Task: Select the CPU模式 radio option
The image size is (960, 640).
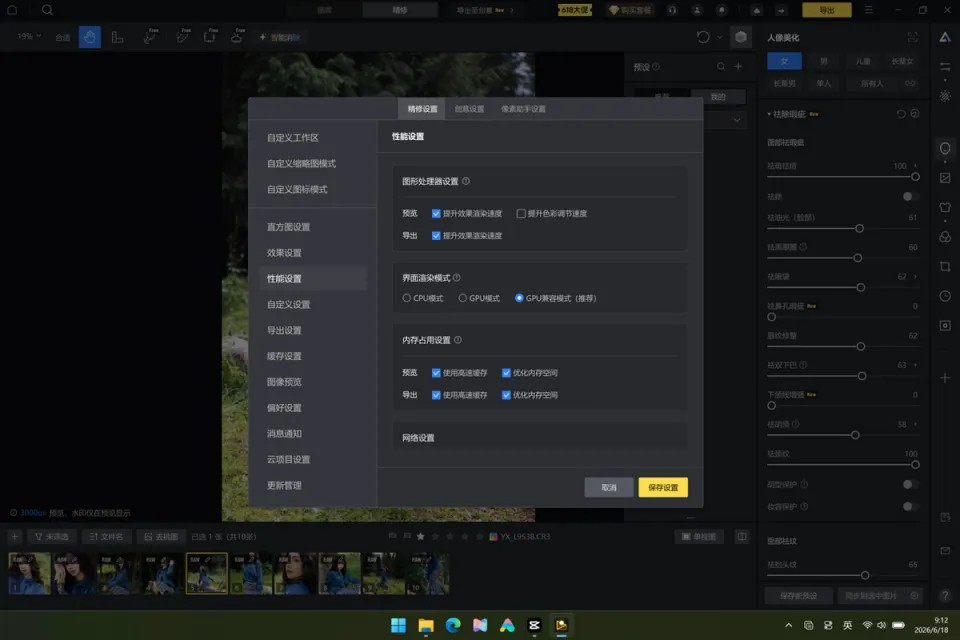Action: [407, 298]
